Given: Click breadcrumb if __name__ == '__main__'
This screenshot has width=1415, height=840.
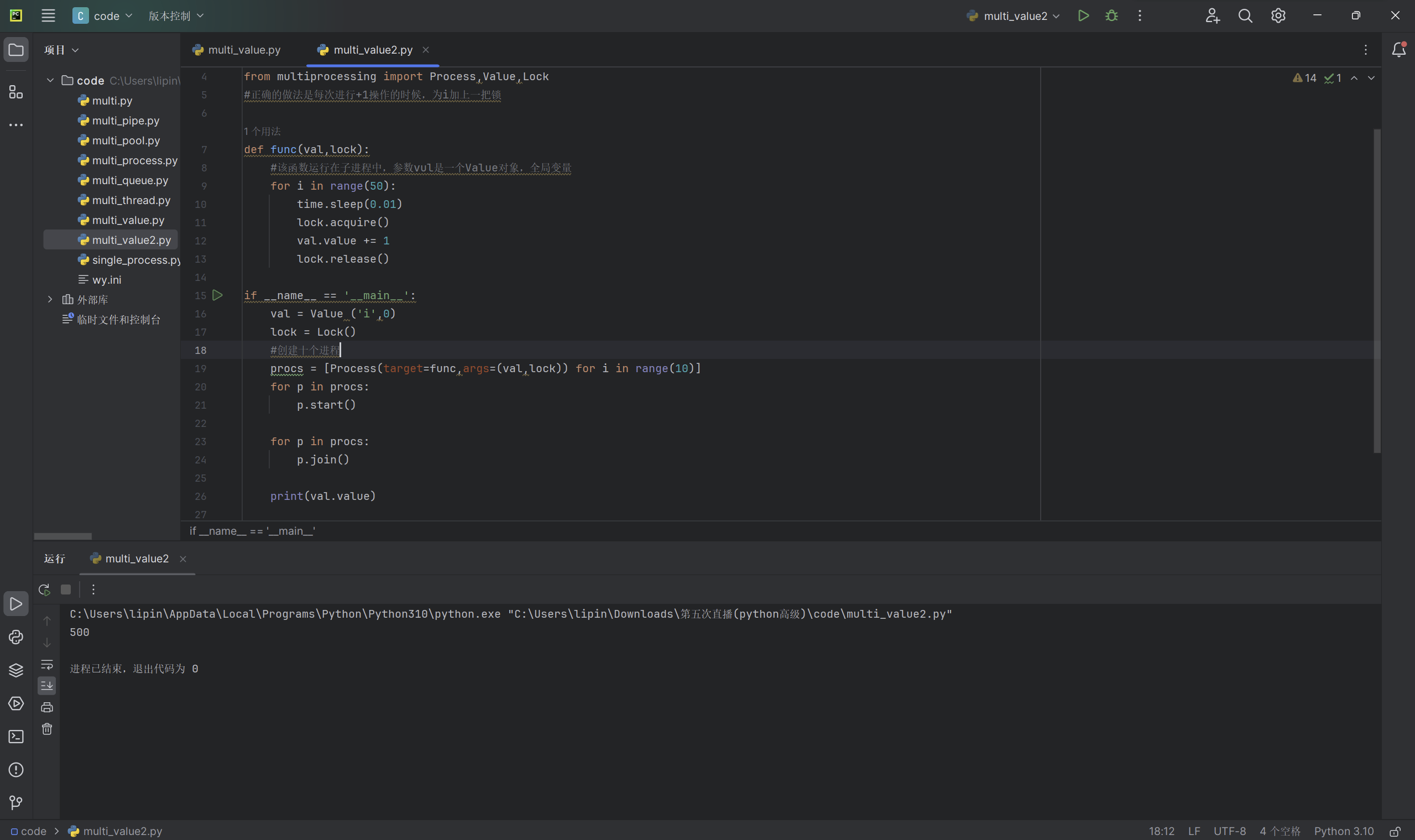Looking at the screenshot, I should point(253,531).
